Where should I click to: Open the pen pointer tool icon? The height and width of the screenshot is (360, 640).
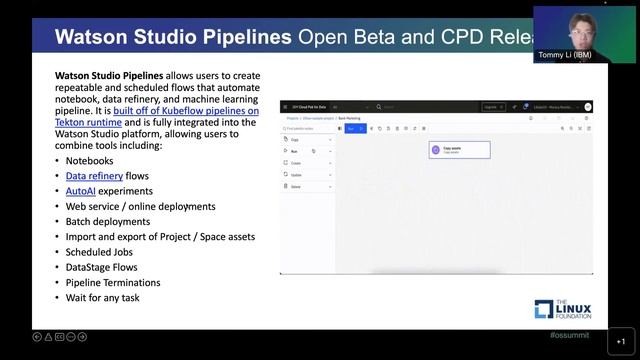tap(48, 337)
